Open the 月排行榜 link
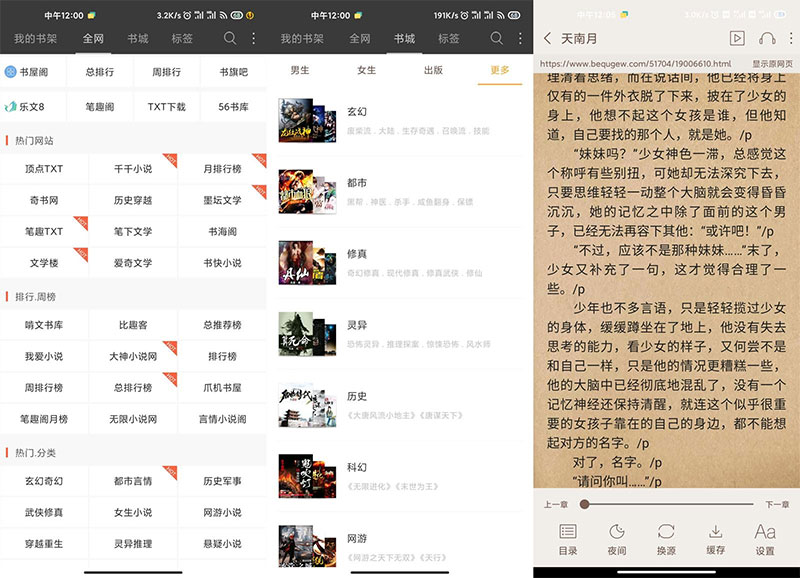 (x=222, y=169)
